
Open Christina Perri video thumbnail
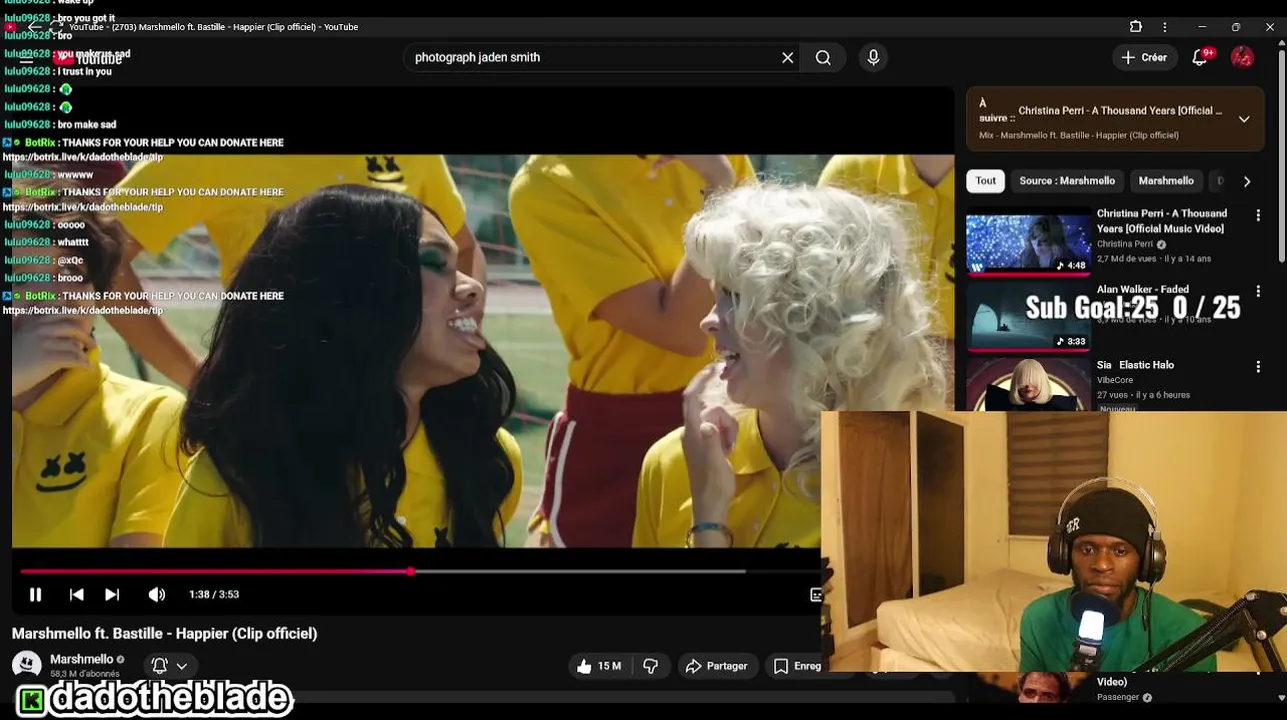(x=1028, y=240)
